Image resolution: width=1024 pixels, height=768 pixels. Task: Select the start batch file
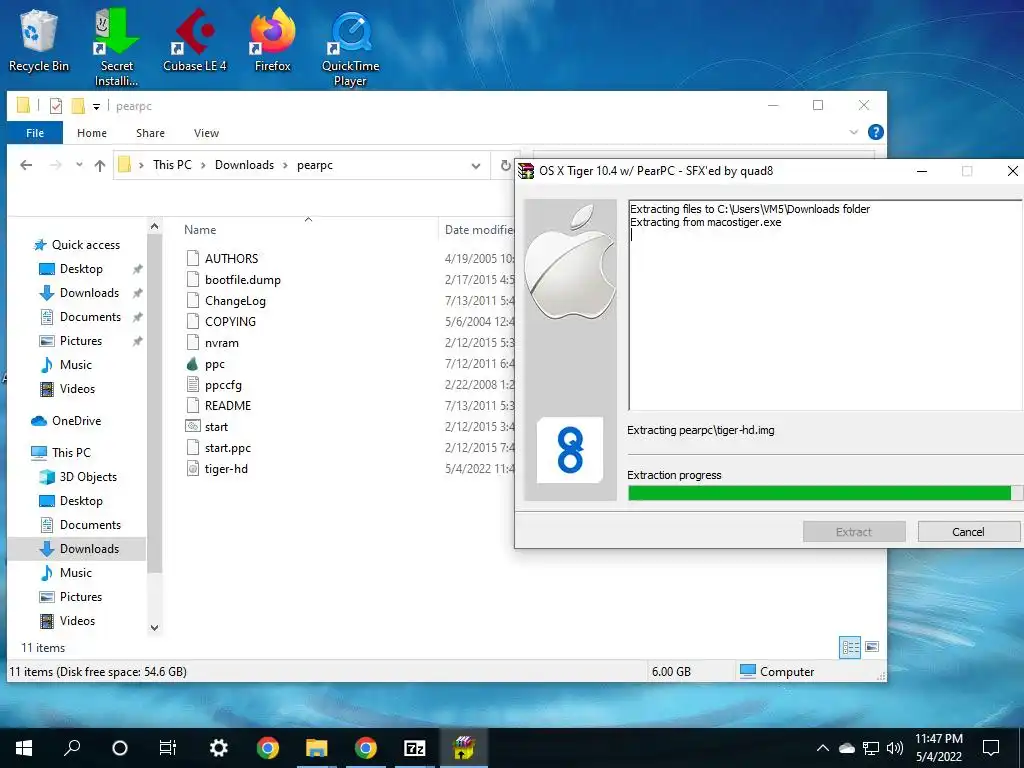tap(216, 426)
